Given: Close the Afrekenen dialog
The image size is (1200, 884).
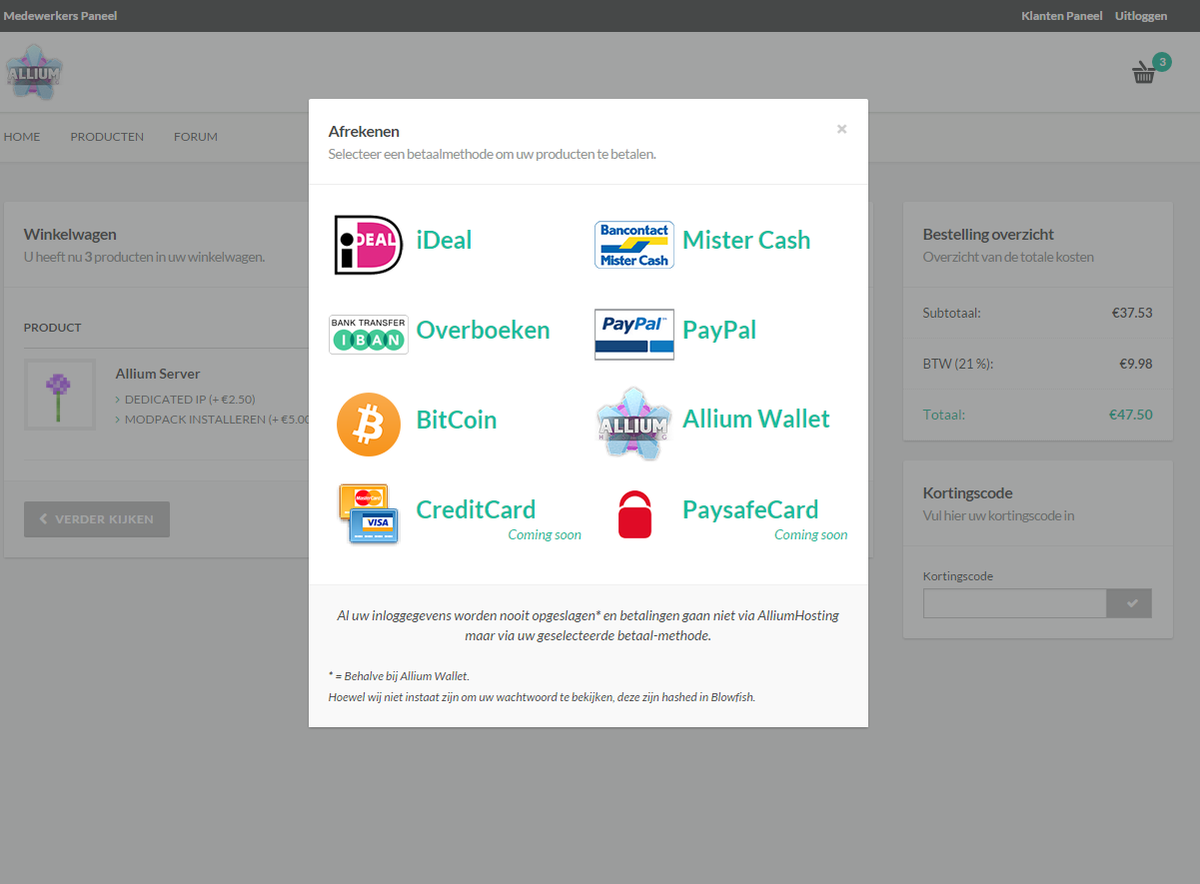Looking at the screenshot, I should [x=842, y=129].
